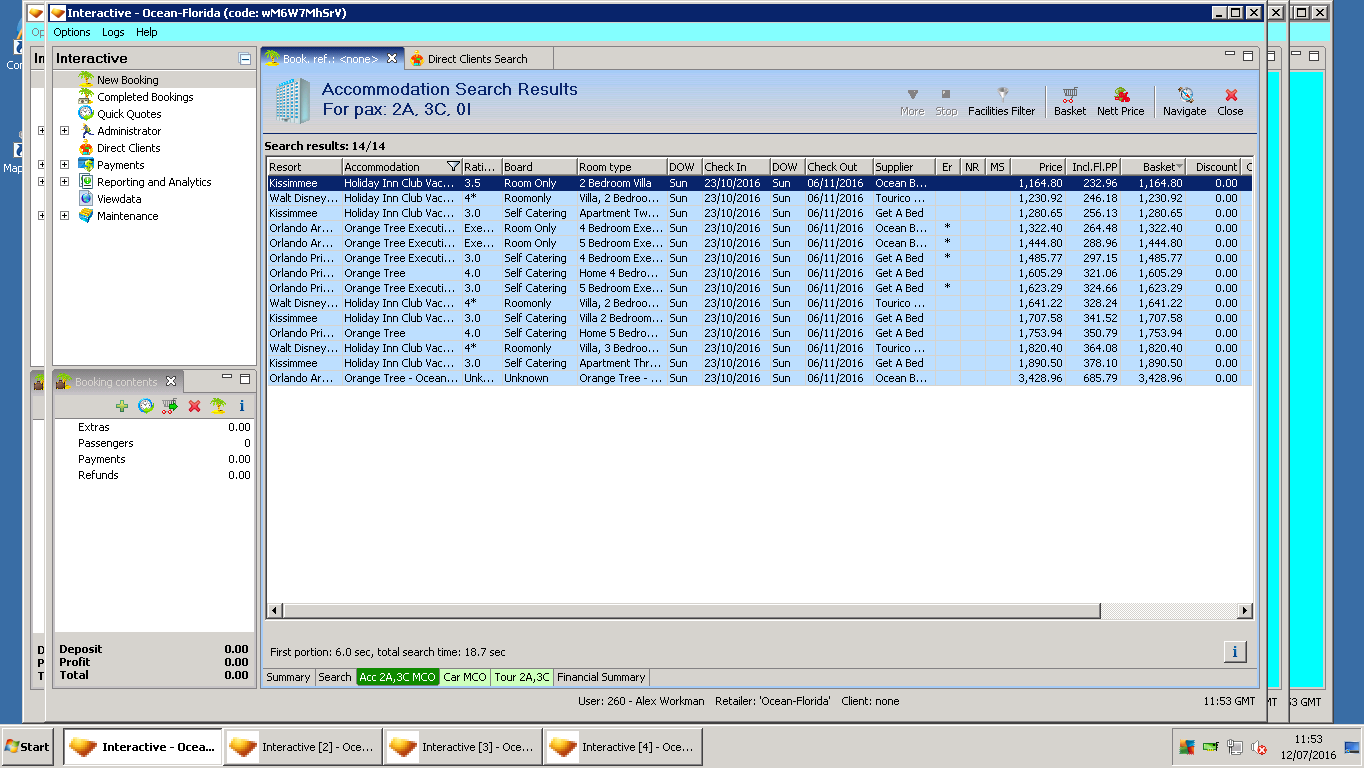Select New Booking in the Interactive tree
1364x768 pixels.
[128, 80]
